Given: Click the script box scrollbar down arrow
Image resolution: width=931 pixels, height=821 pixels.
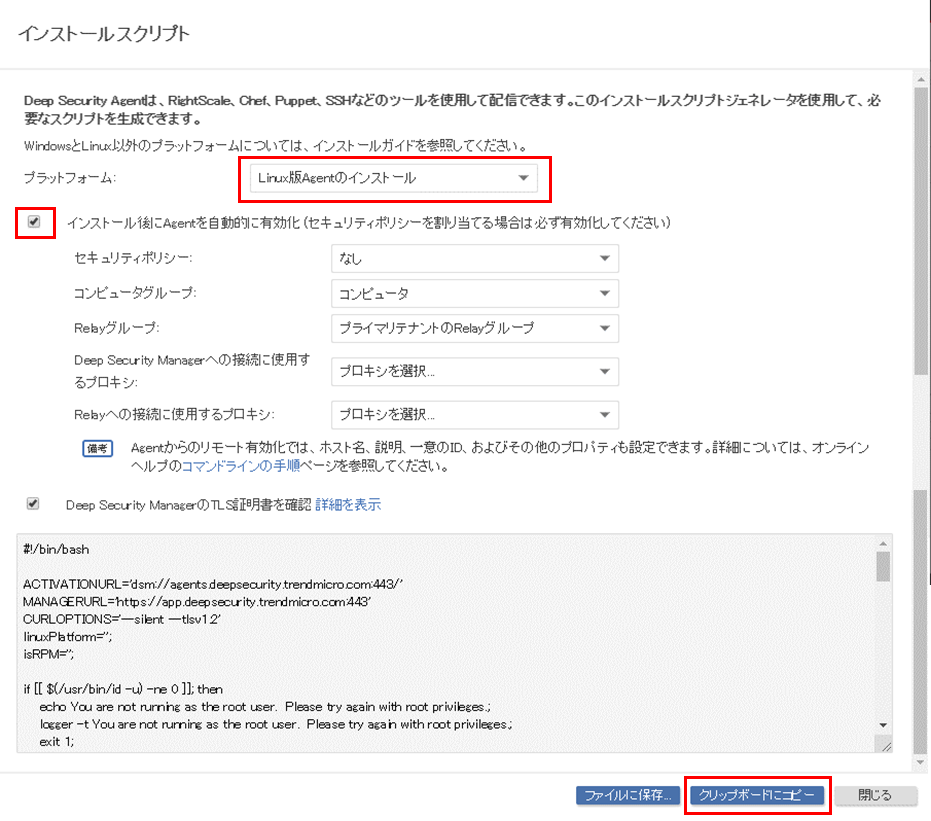Looking at the screenshot, I should [x=883, y=725].
